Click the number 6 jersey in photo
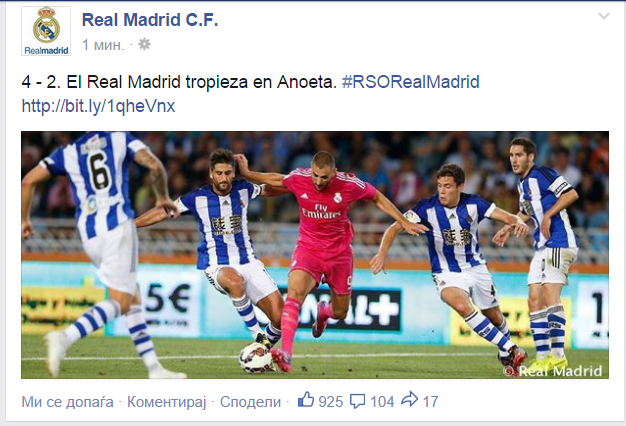Image resolution: width=626 pixels, height=426 pixels. pos(99,172)
